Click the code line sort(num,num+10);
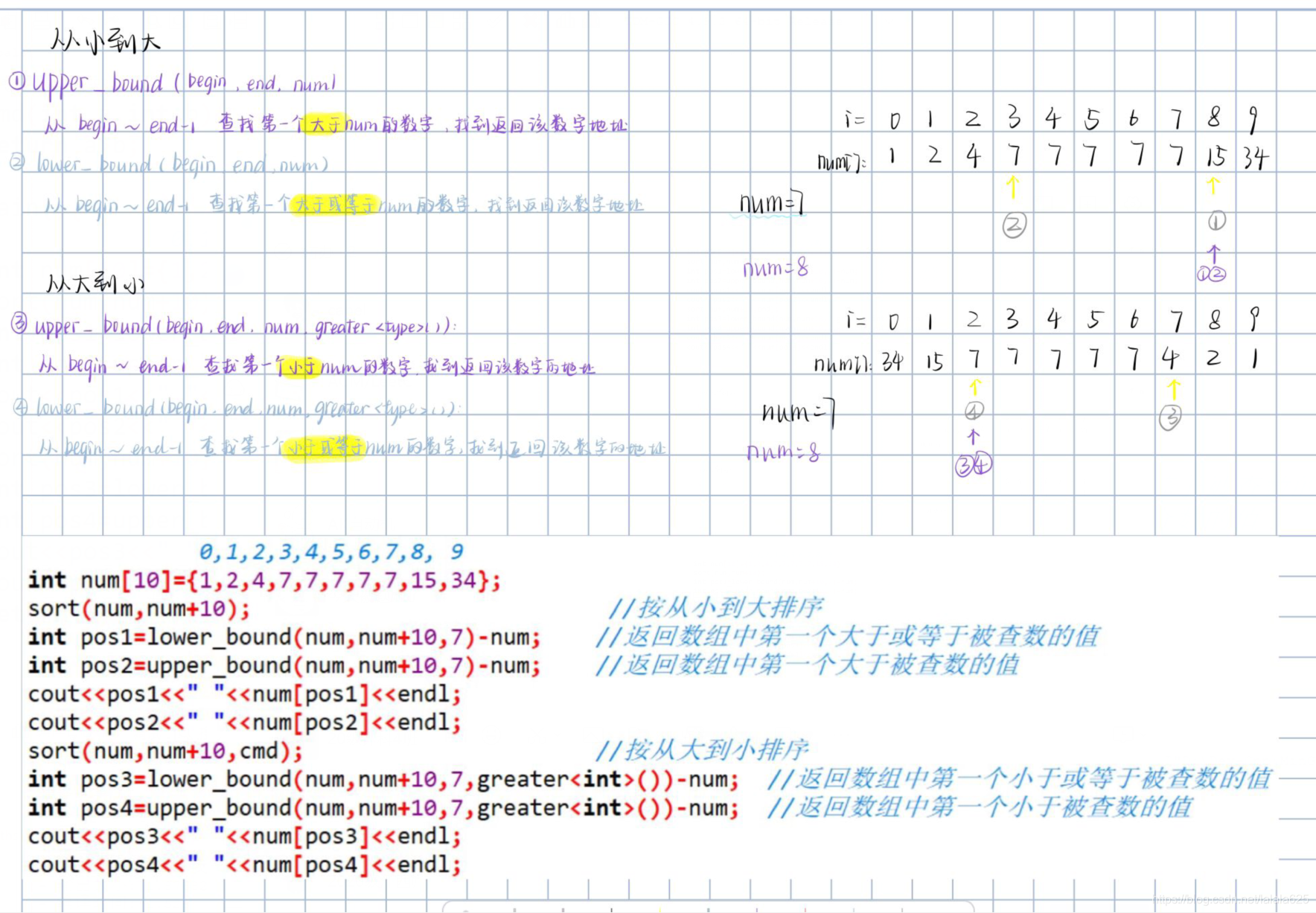Viewport: 1316px width, 913px height. tap(139, 609)
